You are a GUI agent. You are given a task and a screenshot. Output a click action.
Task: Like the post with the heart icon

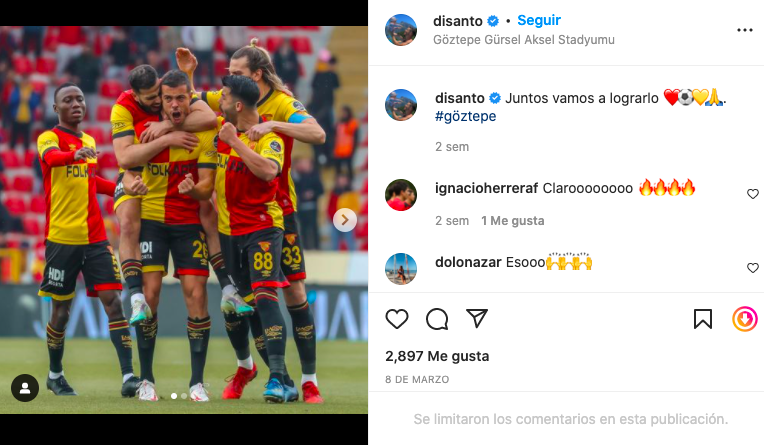point(397,319)
